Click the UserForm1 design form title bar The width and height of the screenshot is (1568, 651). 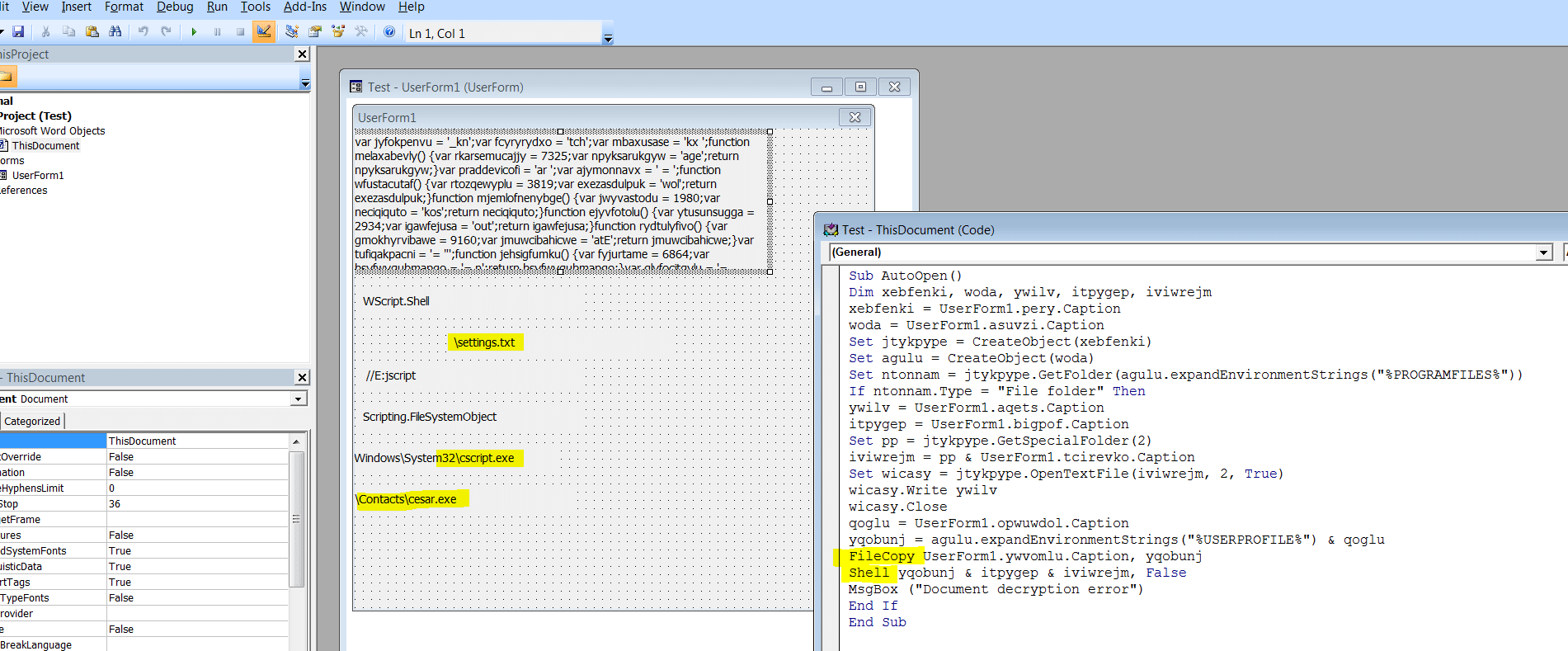[x=594, y=117]
